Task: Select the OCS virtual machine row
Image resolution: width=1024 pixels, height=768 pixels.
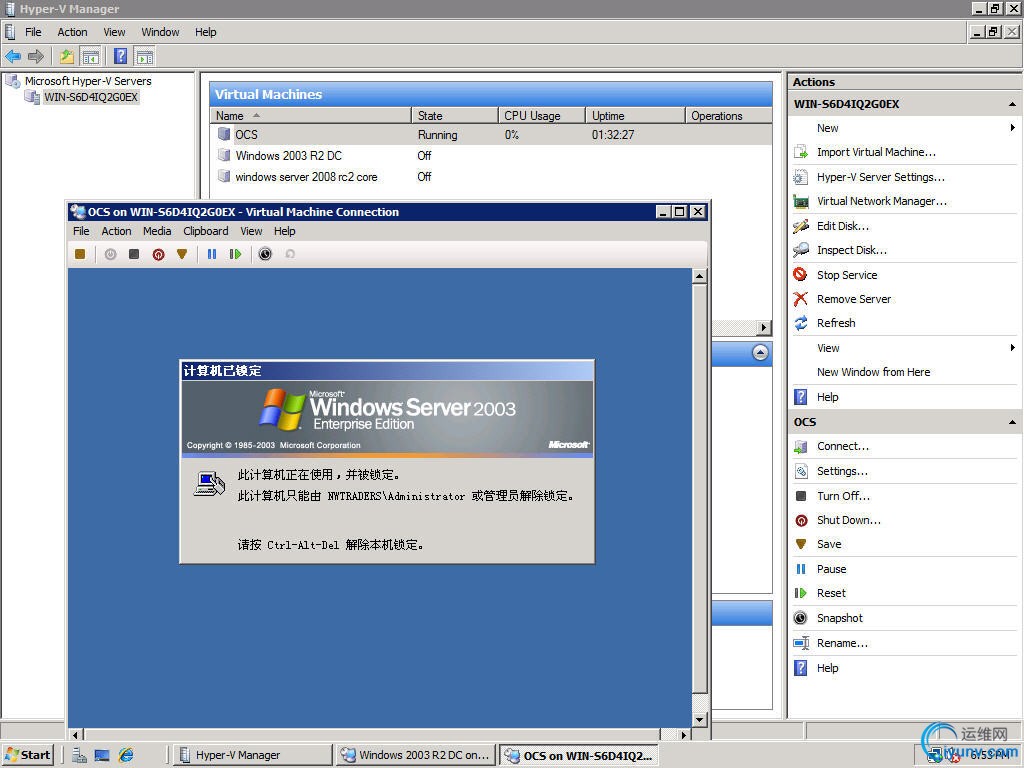Action: [490, 135]
